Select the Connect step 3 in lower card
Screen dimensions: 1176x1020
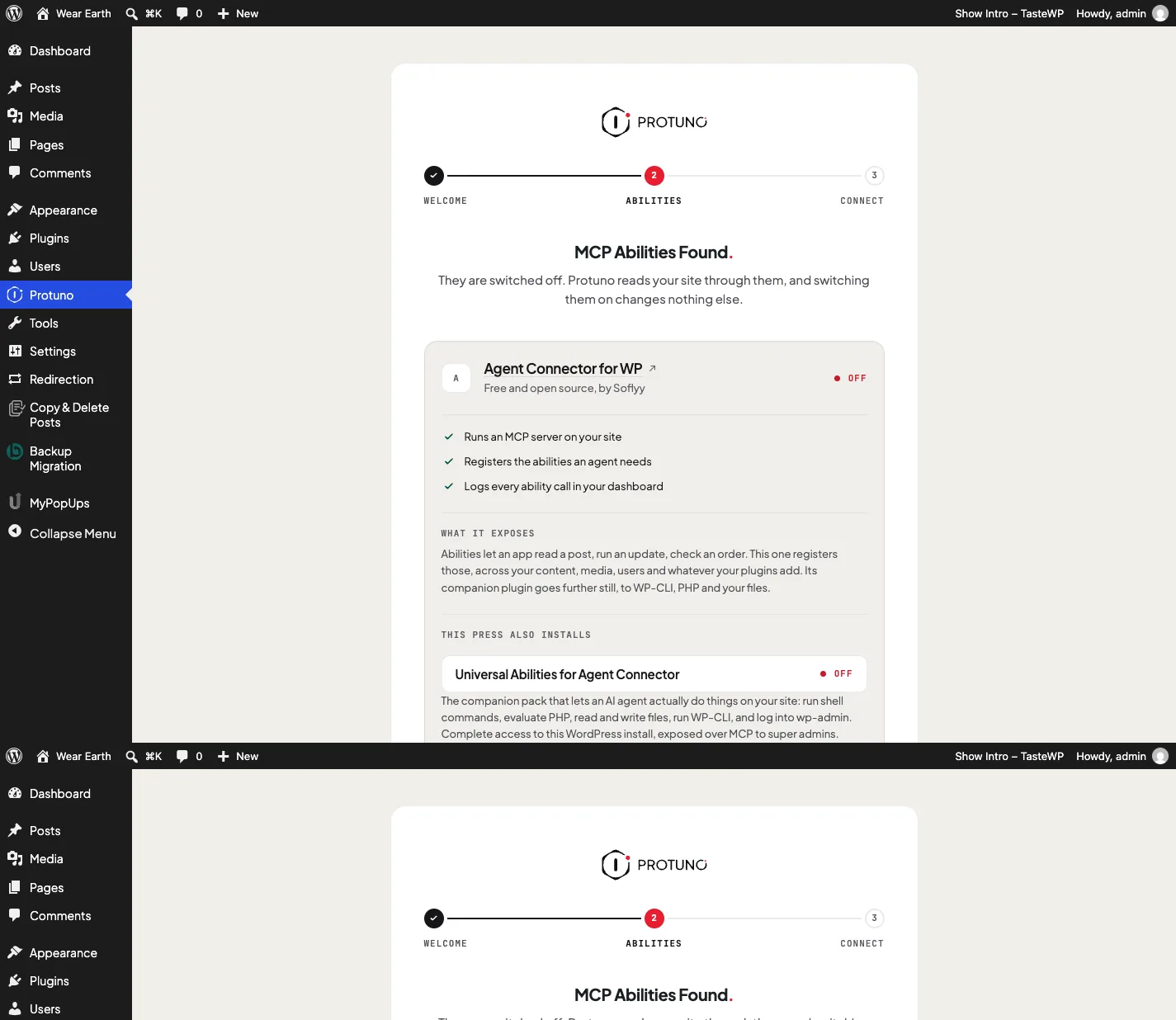[874, 918]
